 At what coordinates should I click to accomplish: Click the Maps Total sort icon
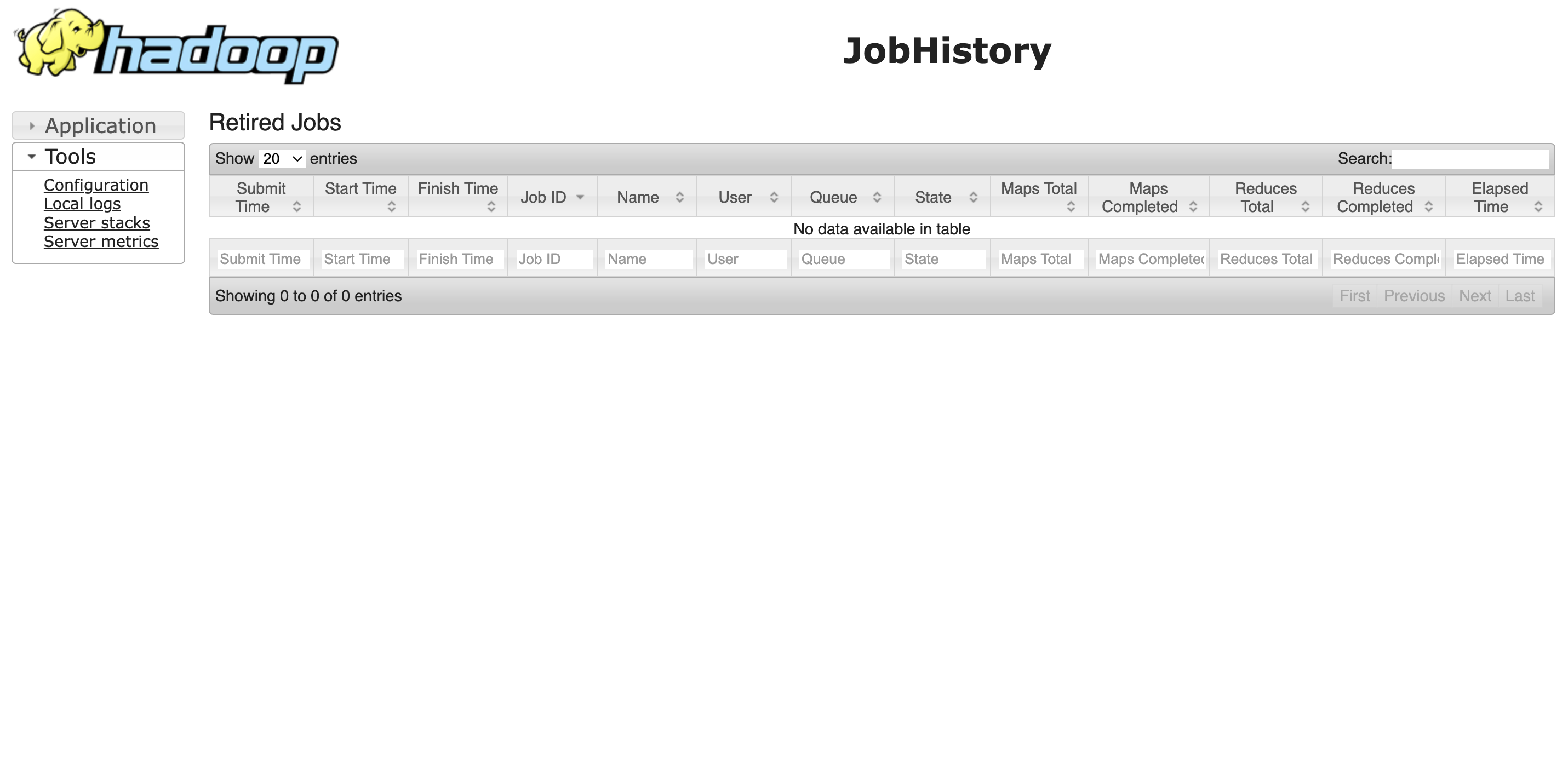[x=1075, y=207]
